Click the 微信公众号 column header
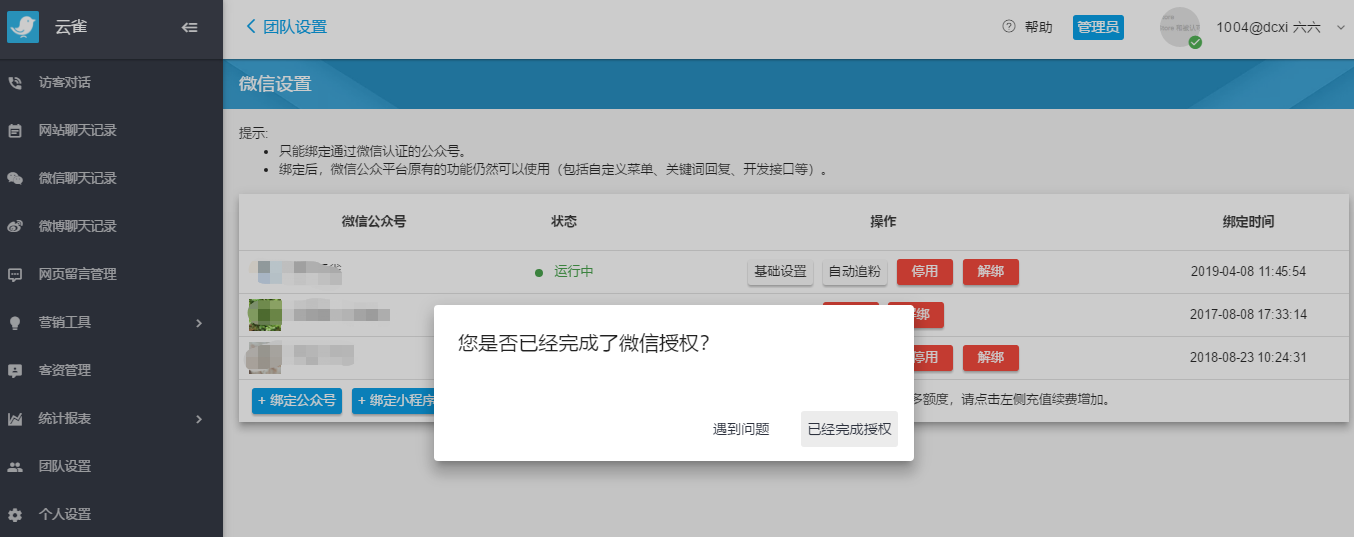This screenshot has width=1354, height=537. pos(374,222)
